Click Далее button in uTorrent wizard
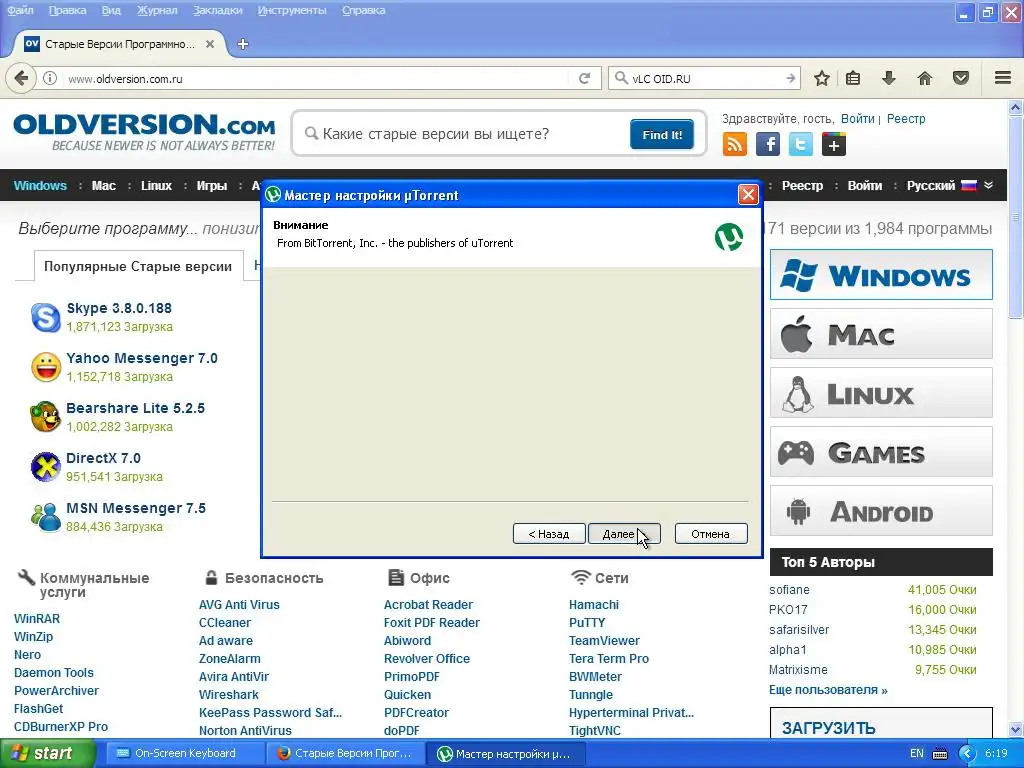The width and height of the screenshot is (1024, 768). [x=624, y=534]
